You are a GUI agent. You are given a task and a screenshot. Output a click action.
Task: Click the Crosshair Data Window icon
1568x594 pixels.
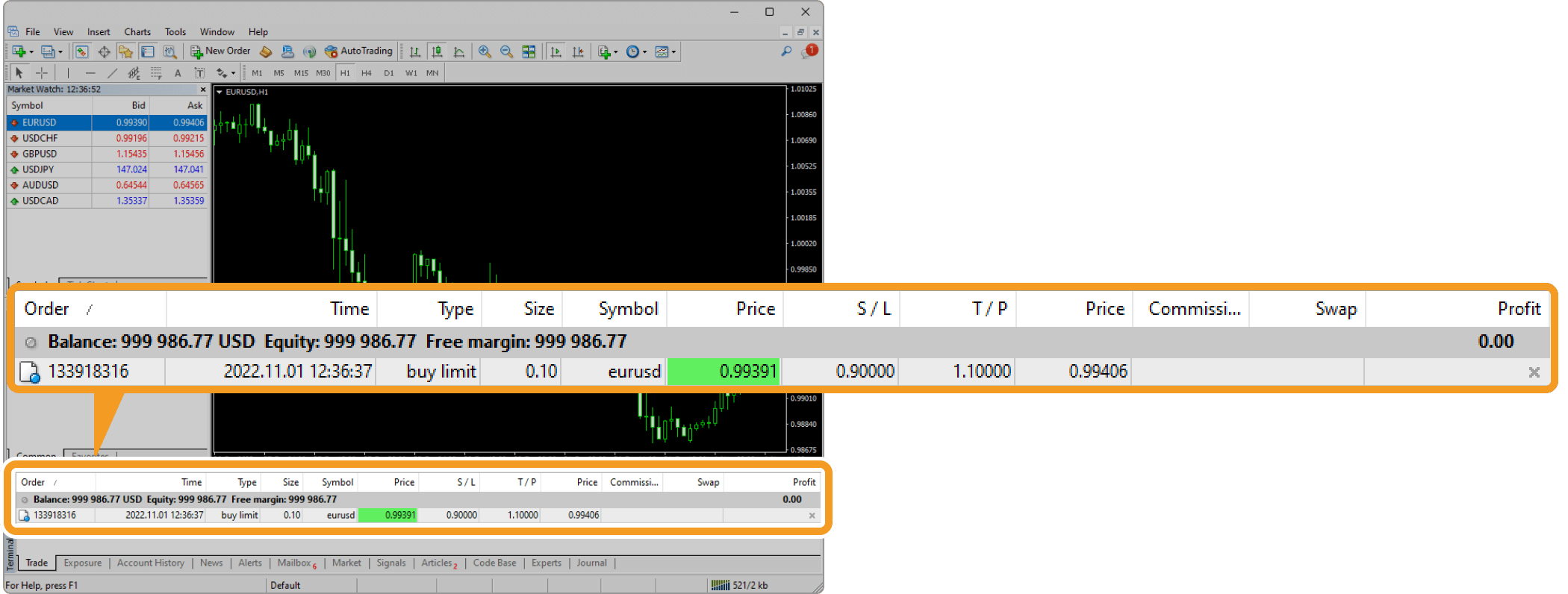click(x=105, y=51)
